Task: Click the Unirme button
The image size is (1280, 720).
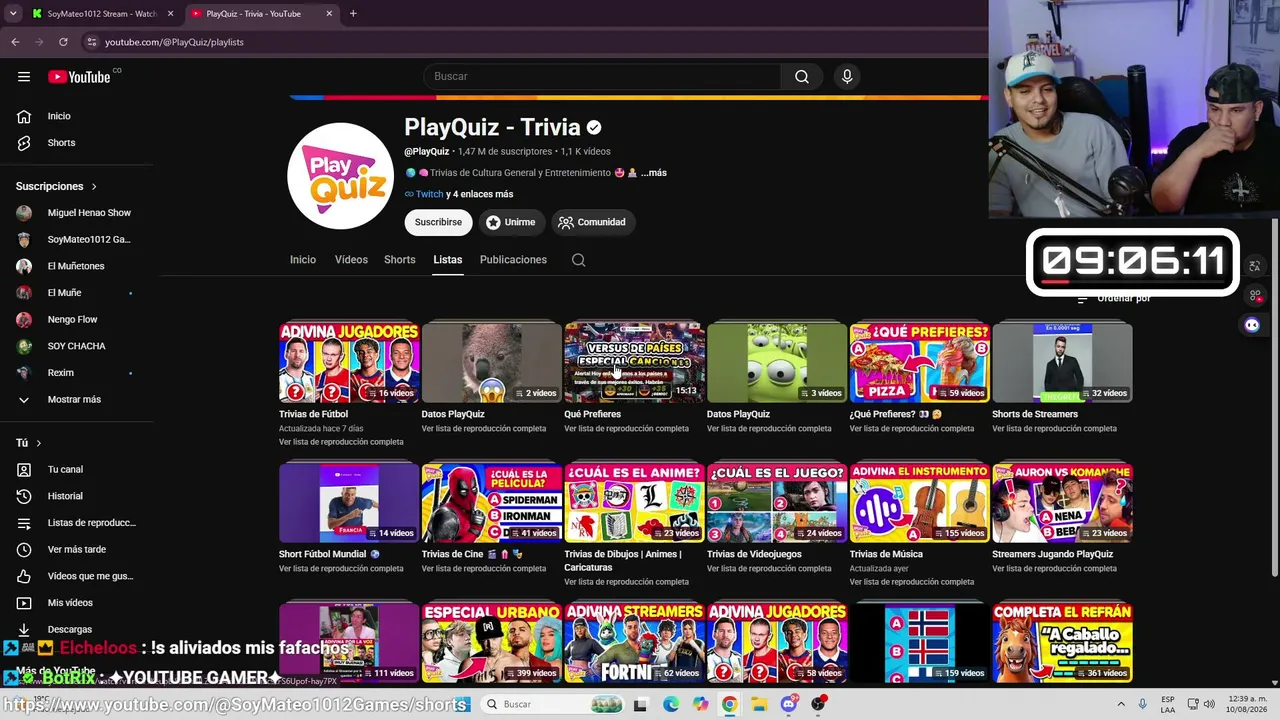Action: [511, 222]
